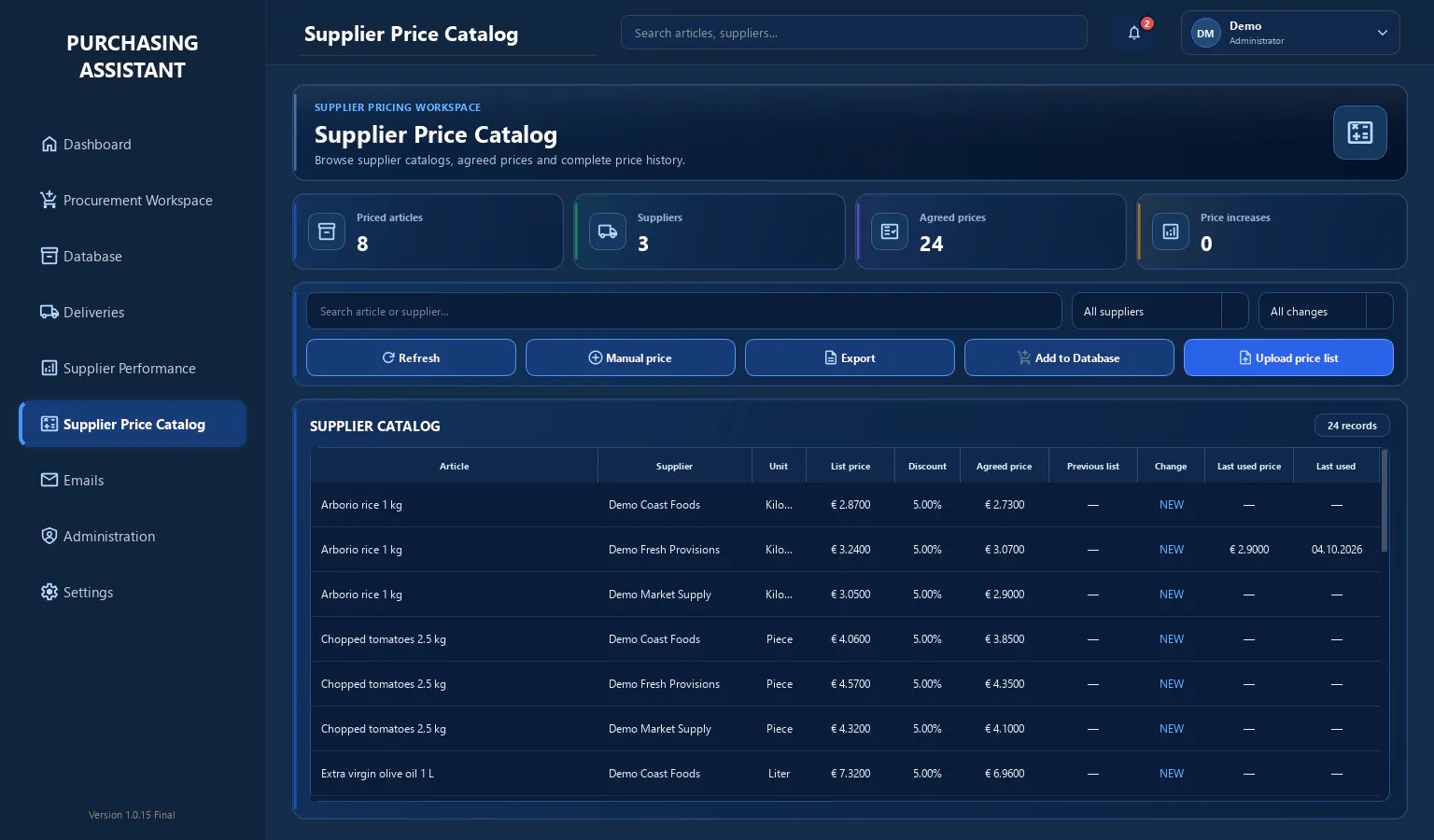Click the Supplier Performance chart icon
Image resolution: width=1434 pixels, height=840 pixels.
[x=49, y=368]
